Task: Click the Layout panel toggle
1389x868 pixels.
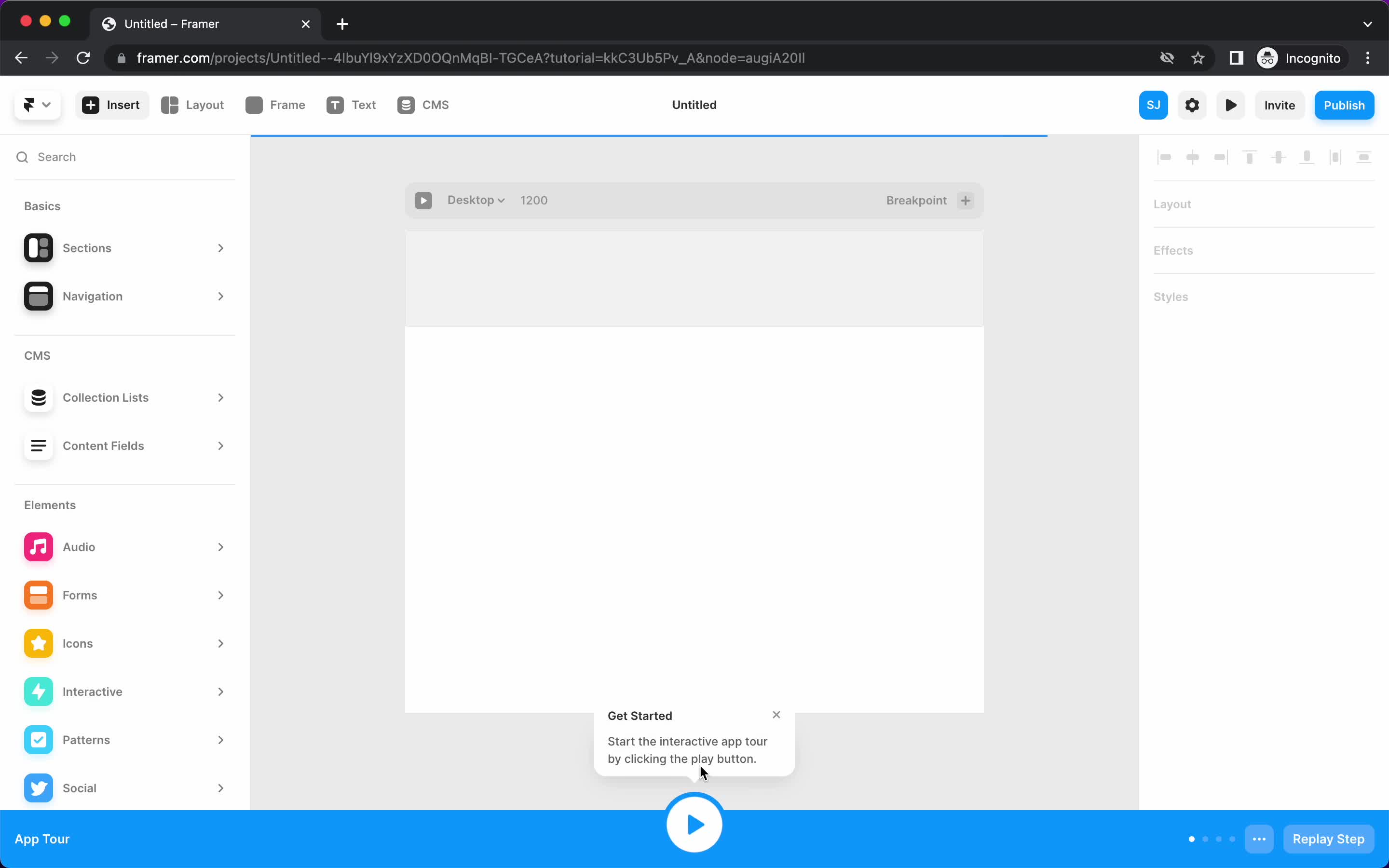Action: [x=1172, y=204]
